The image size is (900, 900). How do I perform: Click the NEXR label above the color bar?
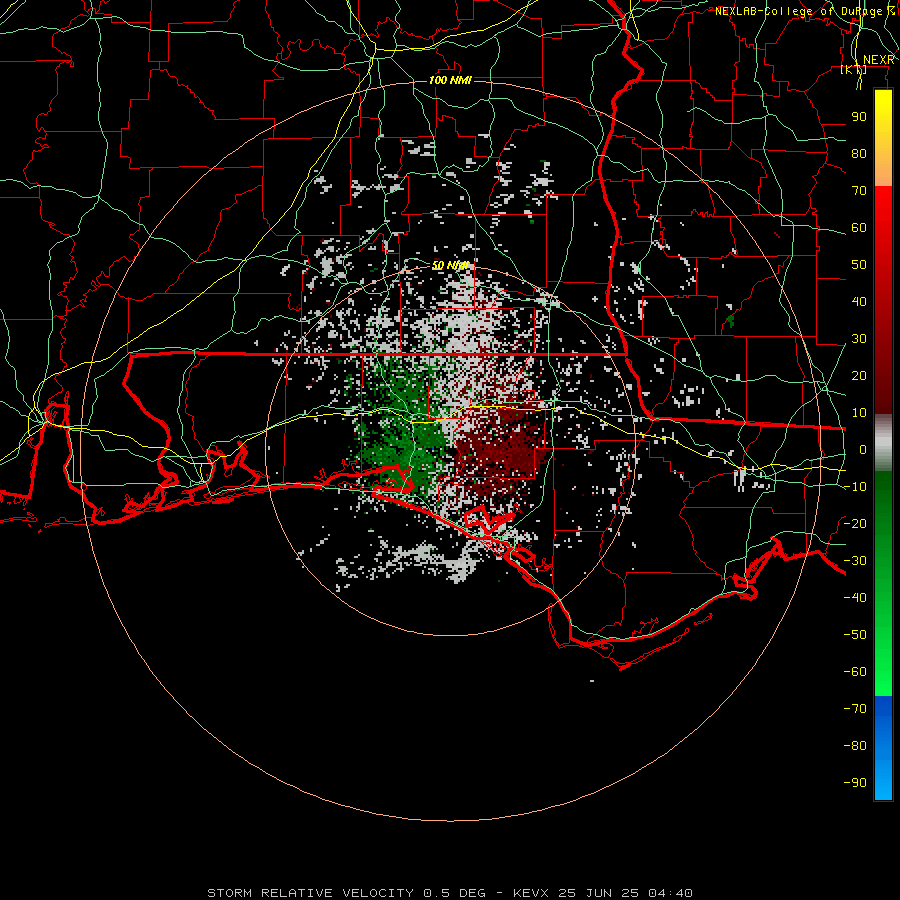(x=878, y=60)
